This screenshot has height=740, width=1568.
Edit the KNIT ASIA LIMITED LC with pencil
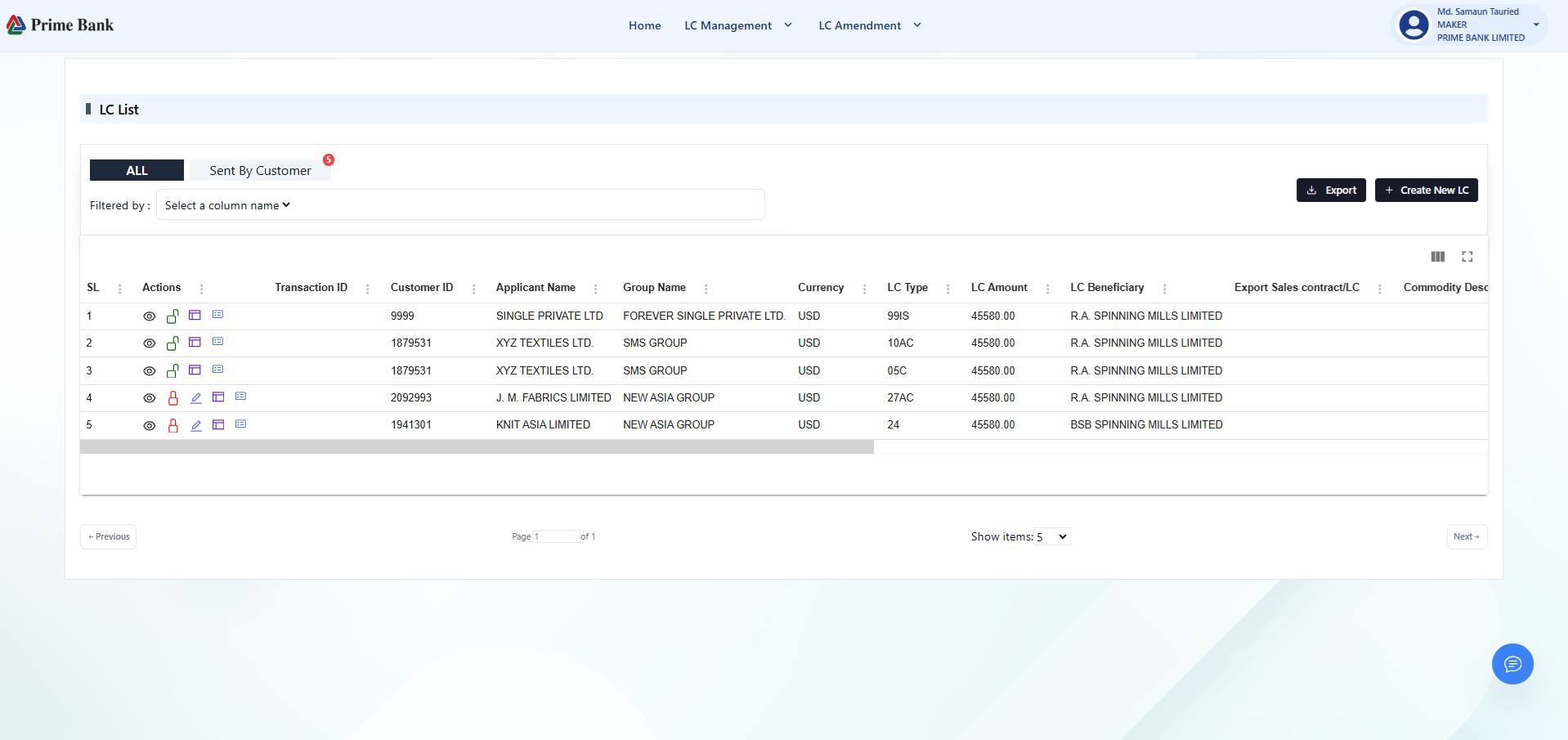[x=196, y=426]
